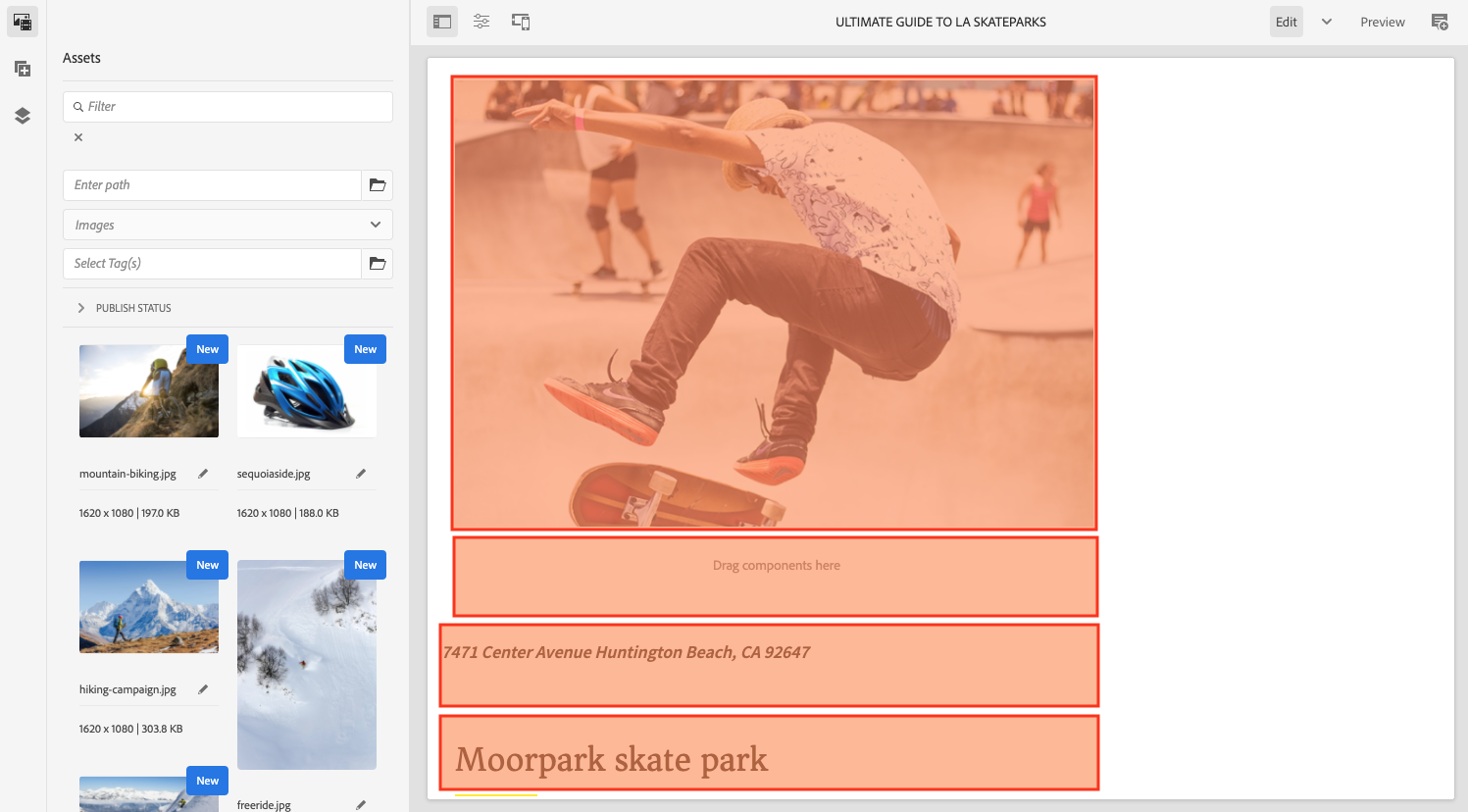Select the Edit mode button
This screenshot has height=812, width=1468.
click(x=1287, y=22)
